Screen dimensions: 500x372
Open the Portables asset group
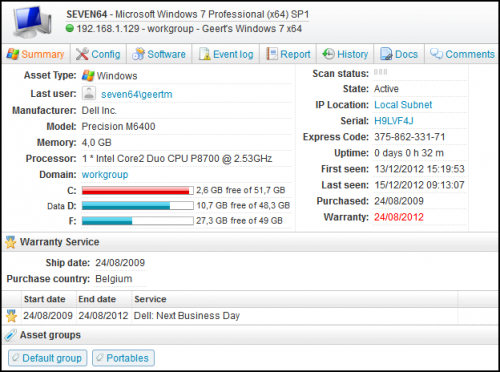[x=123, y=358]
